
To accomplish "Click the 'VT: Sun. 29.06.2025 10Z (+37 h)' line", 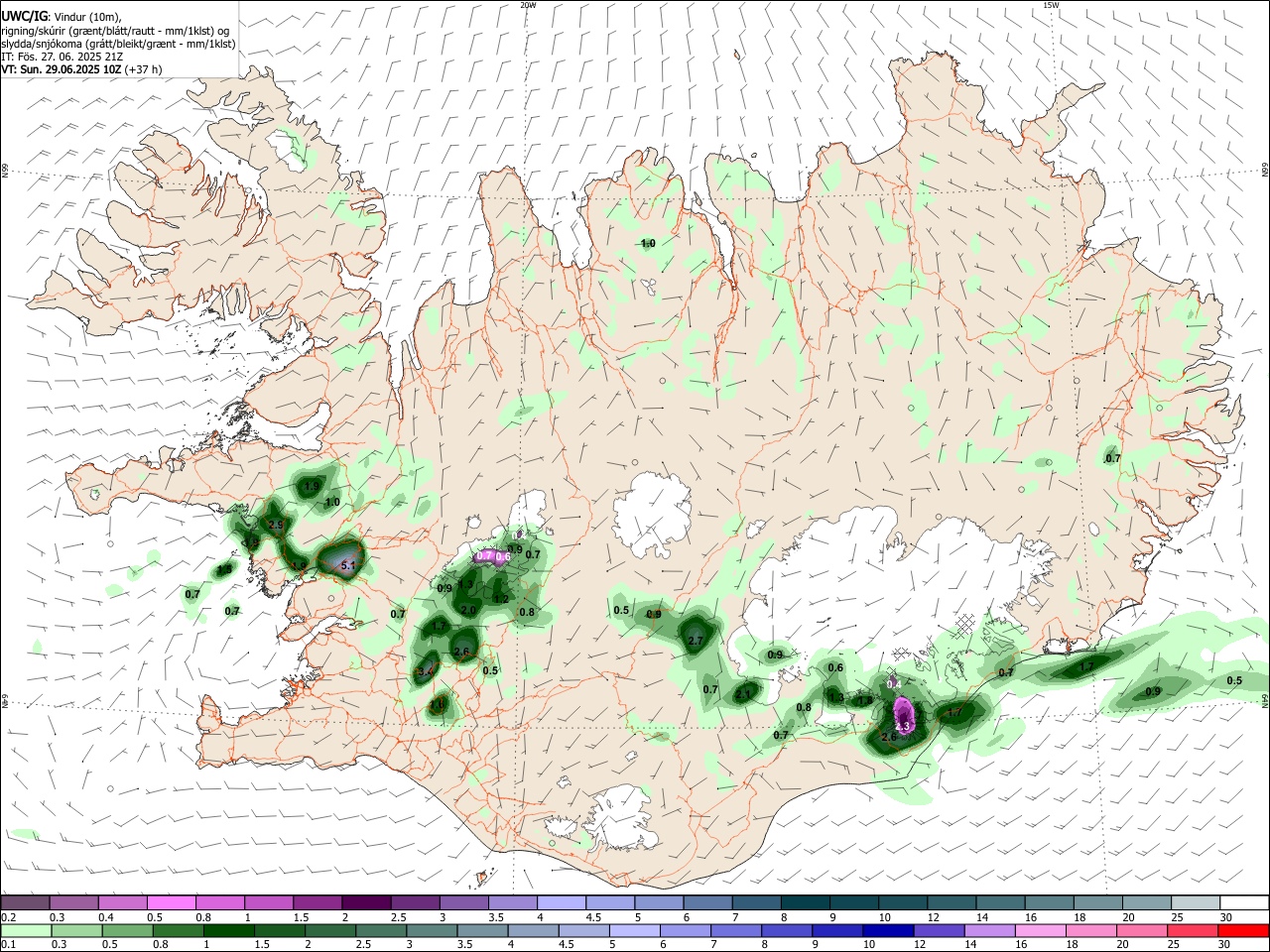I will pos(81,69).
